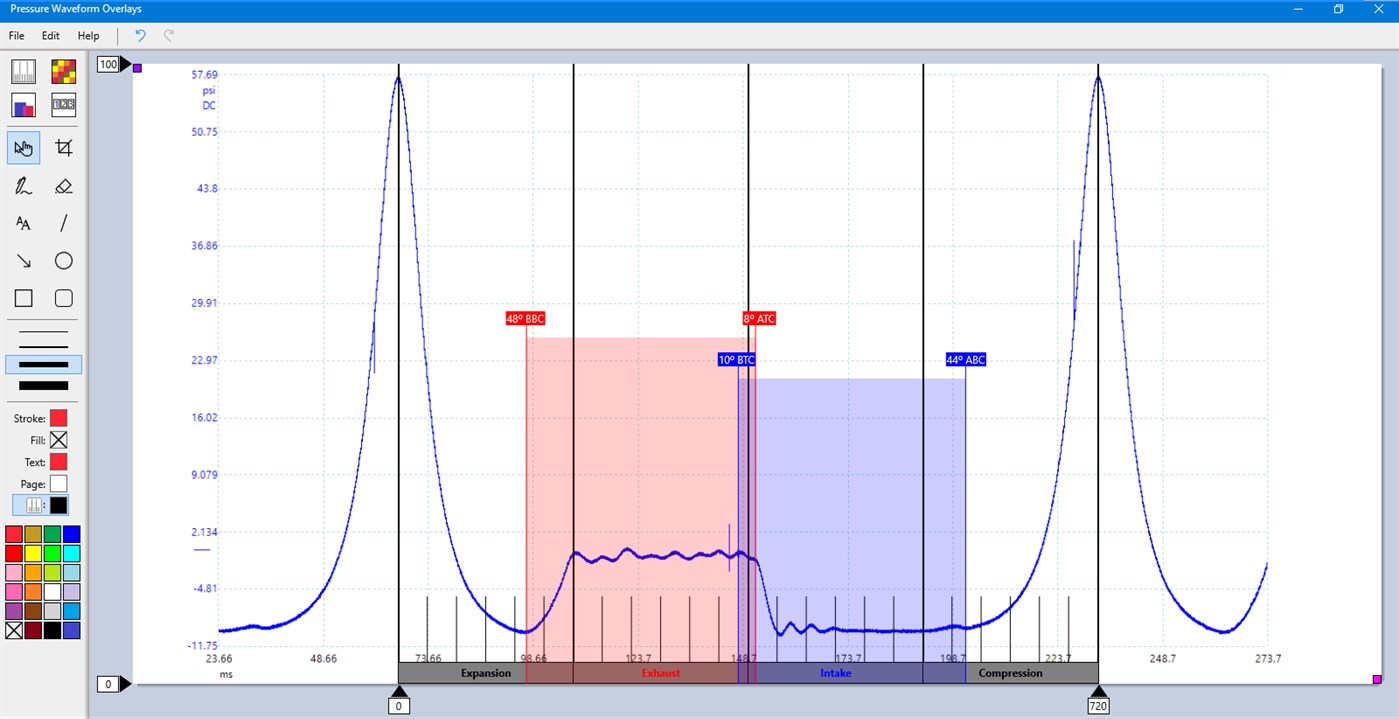Select the crop tool
Screen dimensions: 1399x719
(63, 147)
